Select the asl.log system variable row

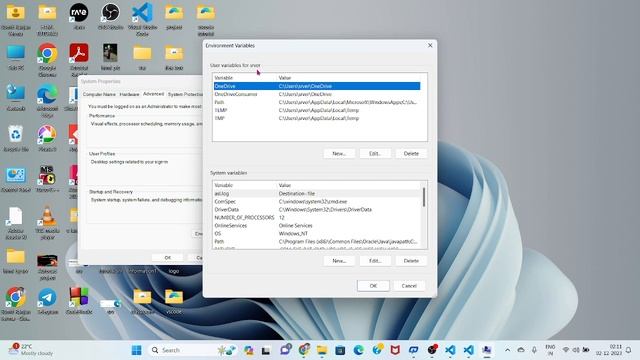[x=317, y=193]
